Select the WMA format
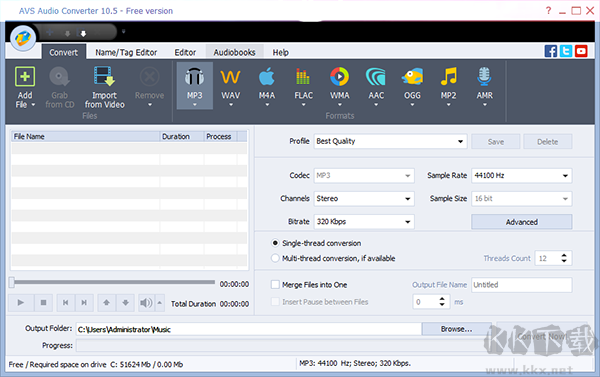This screenshot has height=377, width=600. (x=339, y=86)
